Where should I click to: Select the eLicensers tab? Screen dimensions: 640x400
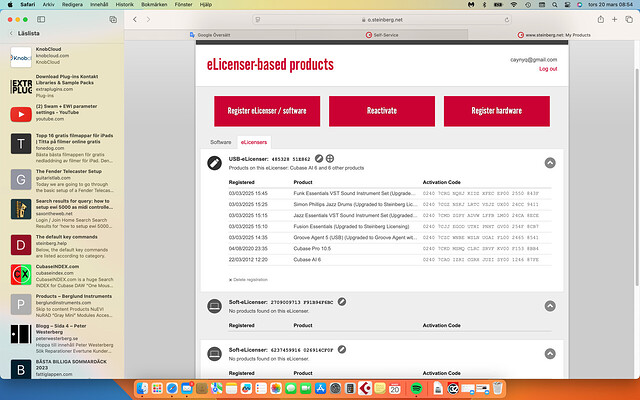click(253, 142)
